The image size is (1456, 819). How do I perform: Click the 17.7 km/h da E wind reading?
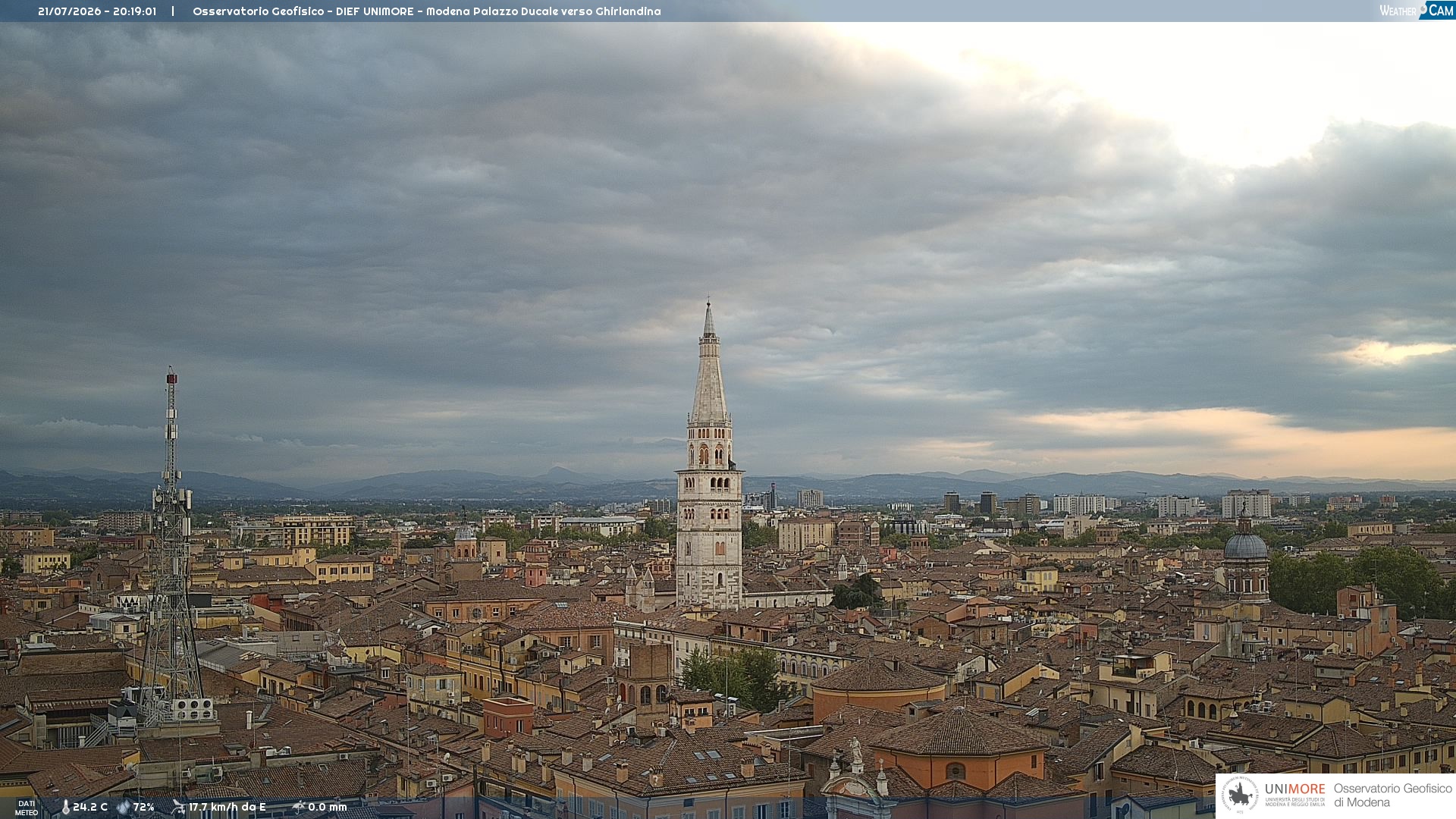click(227, 808)
